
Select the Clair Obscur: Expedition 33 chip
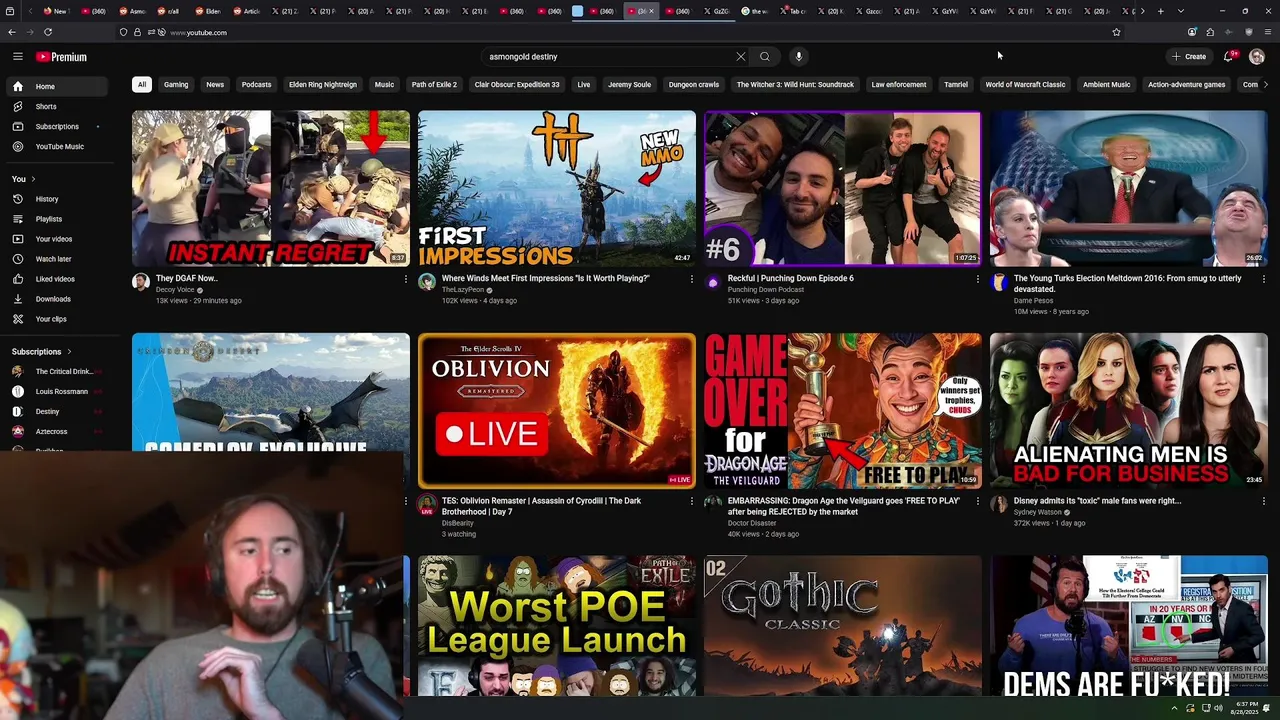[517, 85]
